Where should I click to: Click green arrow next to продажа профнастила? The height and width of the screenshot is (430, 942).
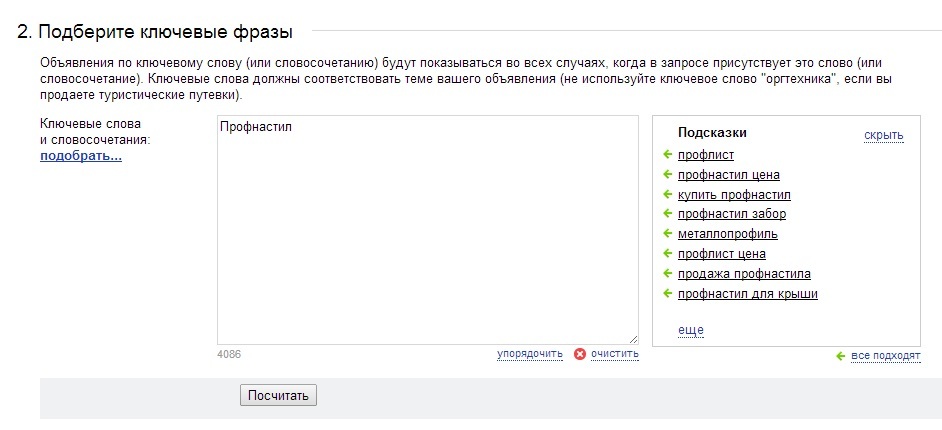(667, 274)
